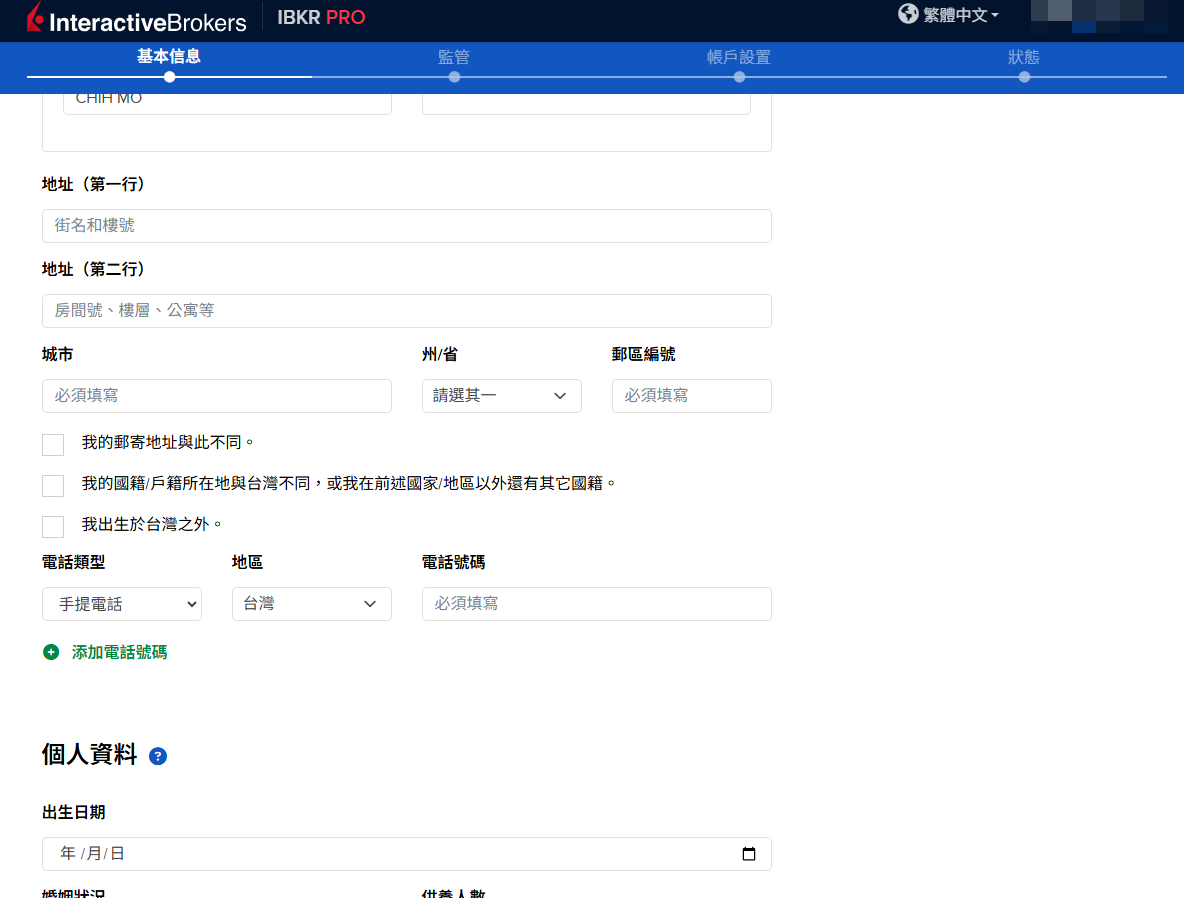Click the 郵區編號 input field
1184x898 pixels.
coord(692,396)
